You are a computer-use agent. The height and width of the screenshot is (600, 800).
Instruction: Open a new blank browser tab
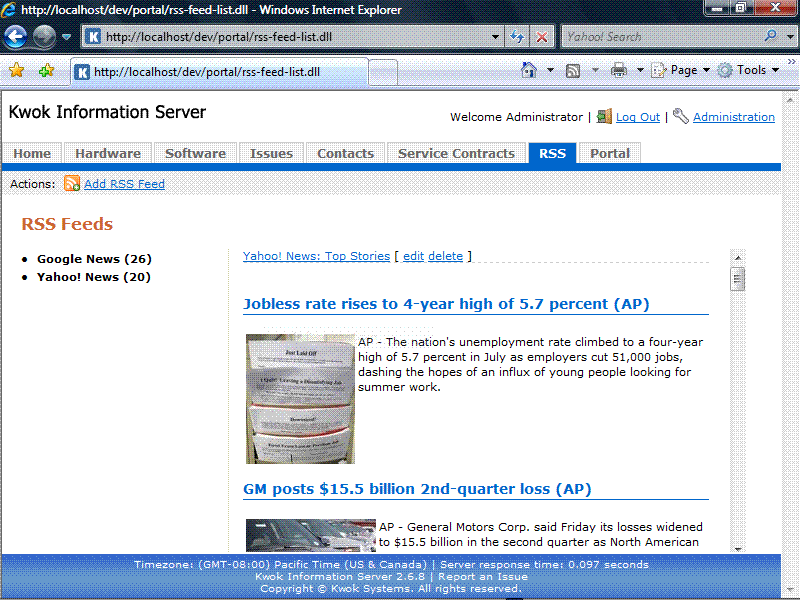383,72
